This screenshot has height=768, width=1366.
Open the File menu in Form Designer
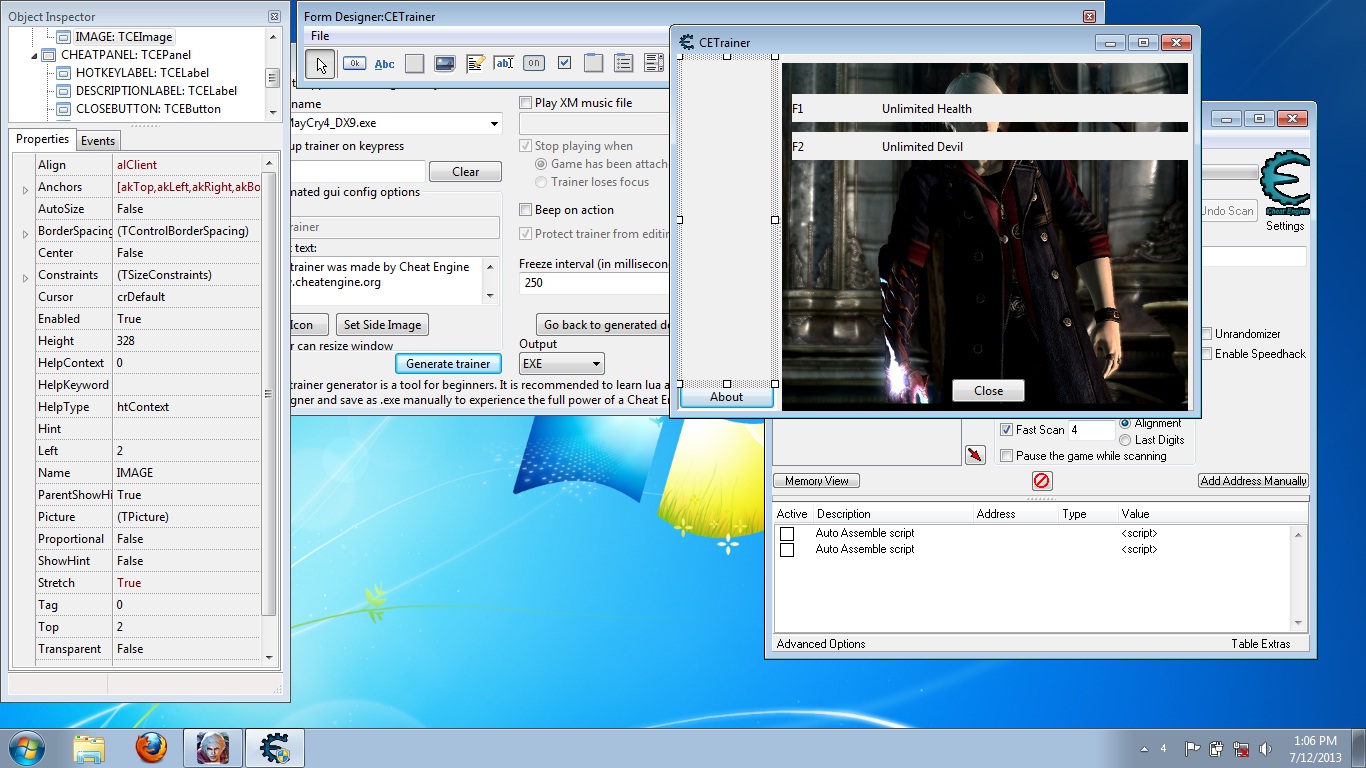(320, 36)
